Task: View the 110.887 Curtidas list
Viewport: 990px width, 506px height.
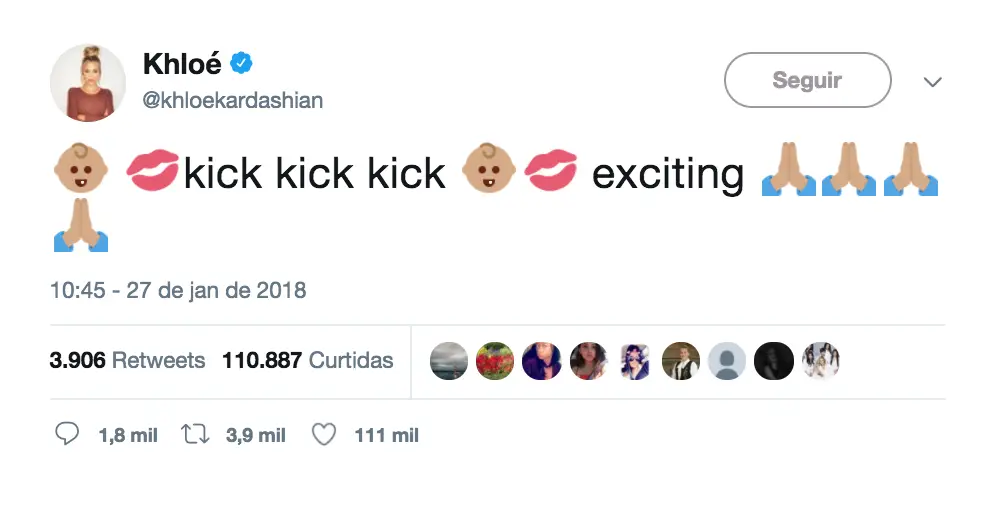Action: click(x=307, y=360)
